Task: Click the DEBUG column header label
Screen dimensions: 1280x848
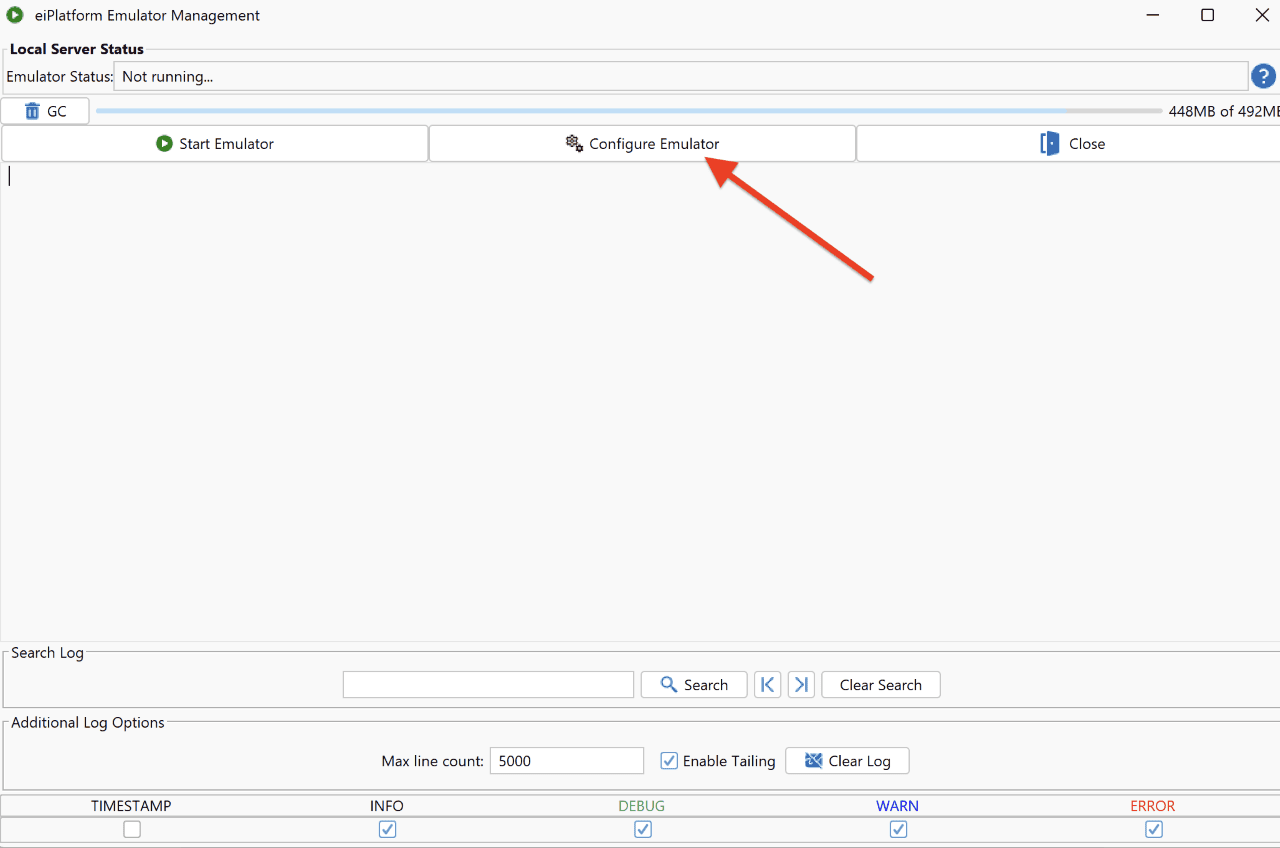Action: [642, 806]
